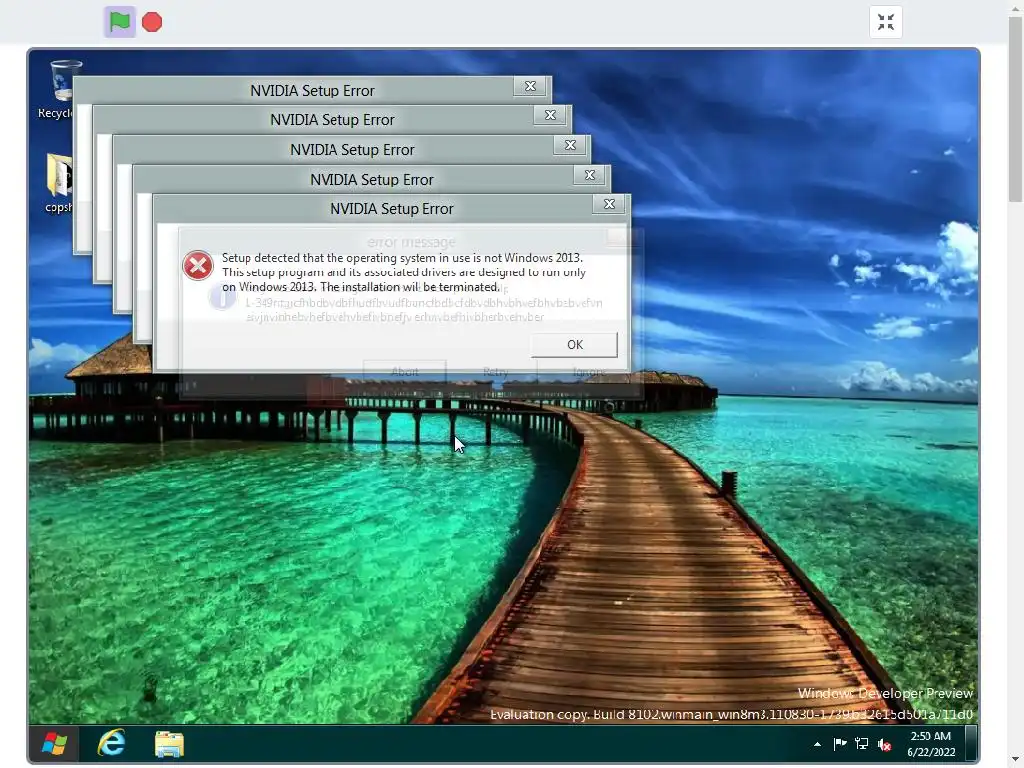1024x768 pixels.
Task: Click the green flag start button
Action: [x=120, y=22]
